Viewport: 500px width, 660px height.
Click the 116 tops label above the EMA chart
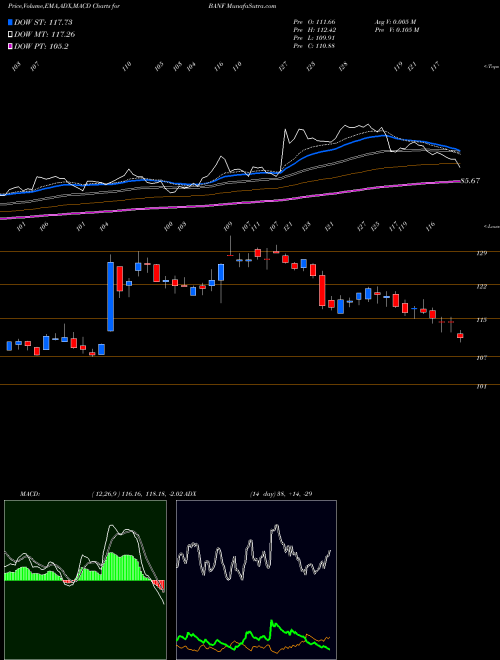[x=218, y=67]
